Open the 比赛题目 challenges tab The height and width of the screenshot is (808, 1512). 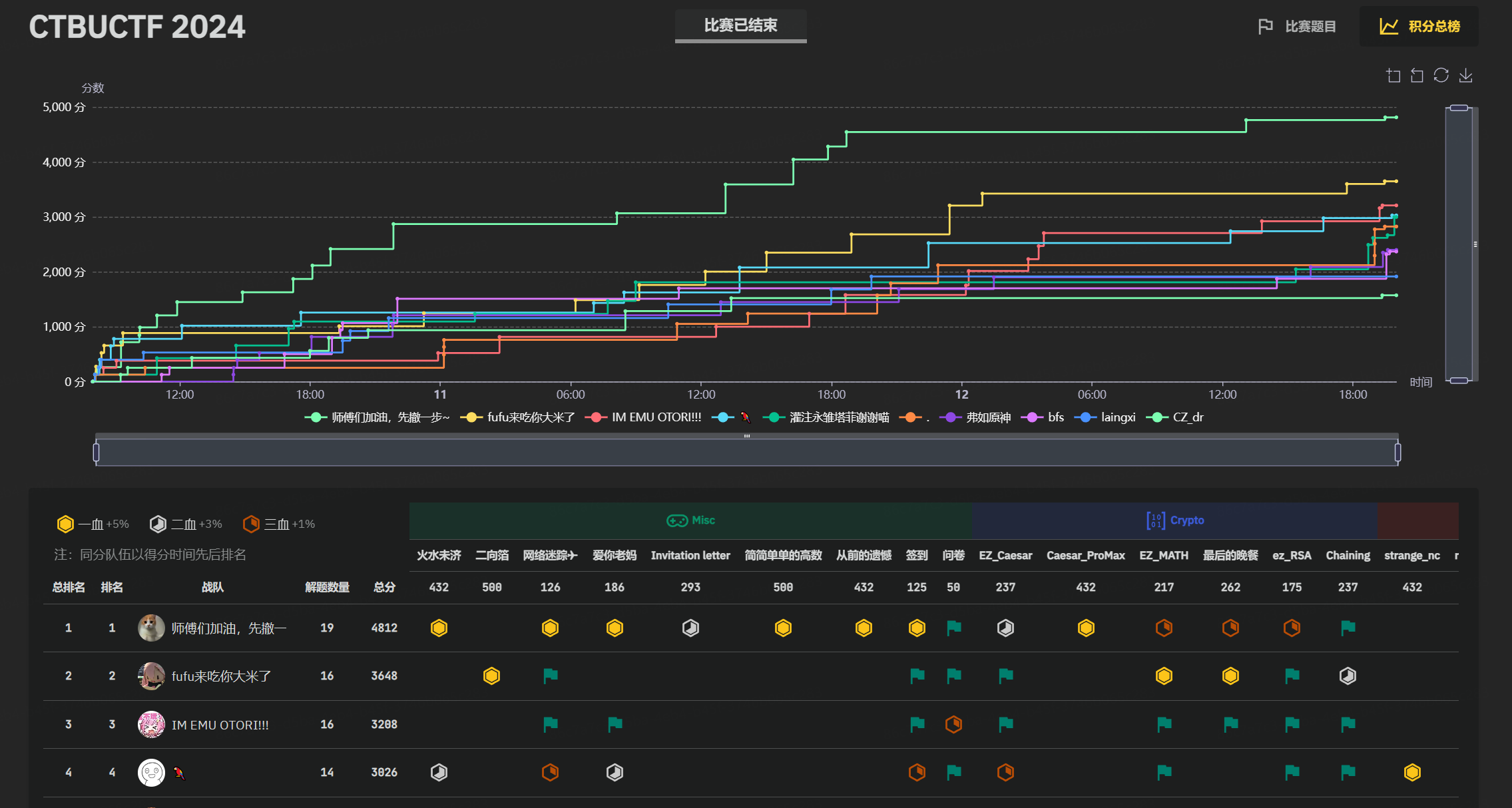pos(1297,27)
